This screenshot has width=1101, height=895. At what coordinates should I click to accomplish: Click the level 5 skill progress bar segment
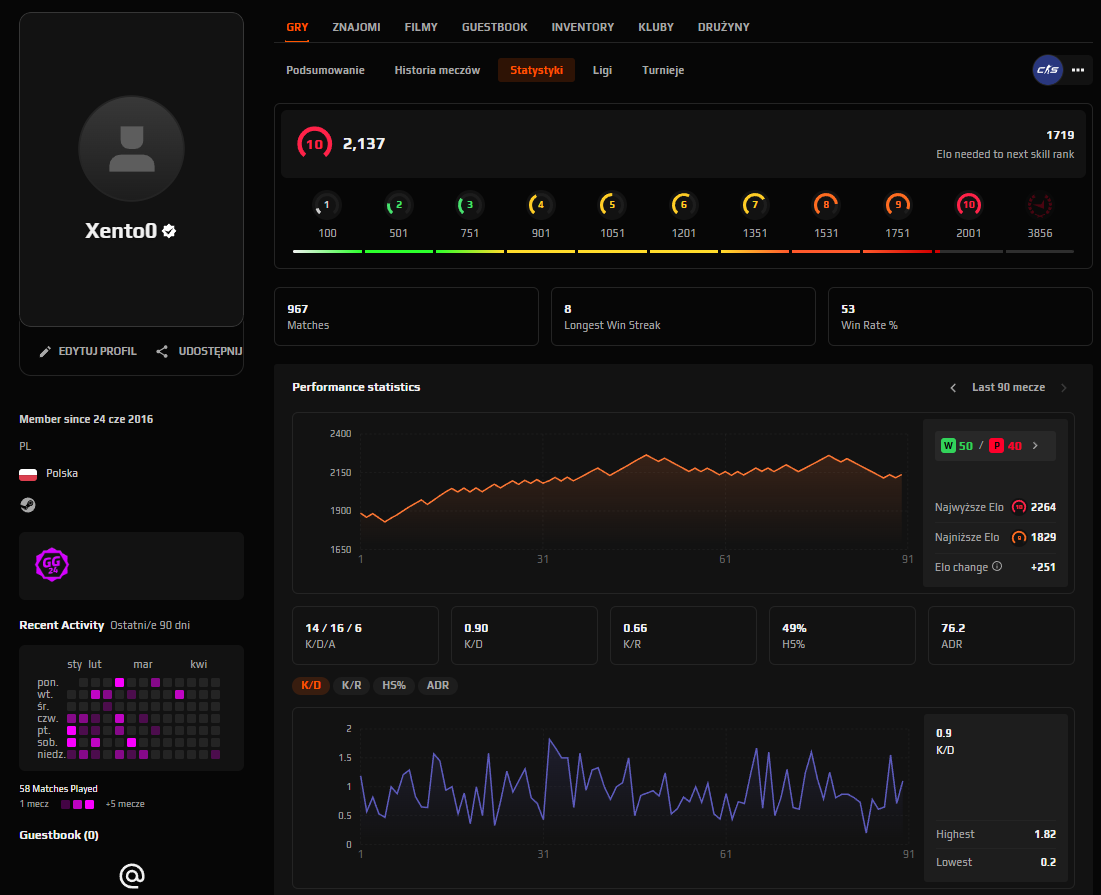point(612,251)
